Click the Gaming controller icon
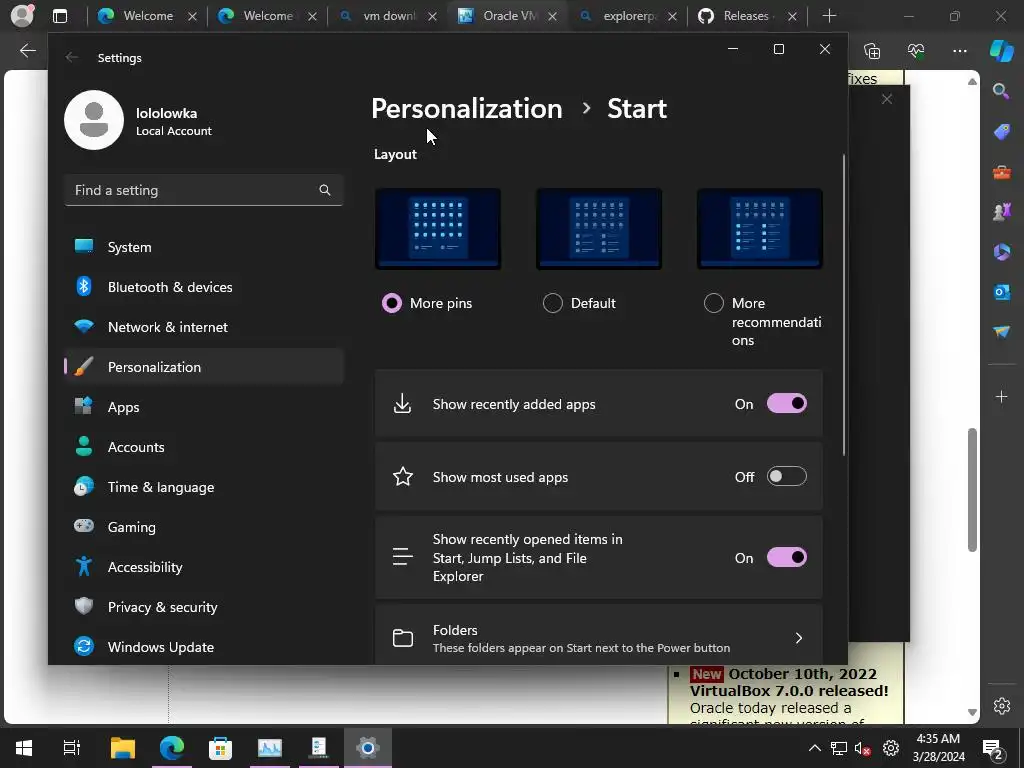Screen dimensions: 1024x768 click(x=84, y=526)
